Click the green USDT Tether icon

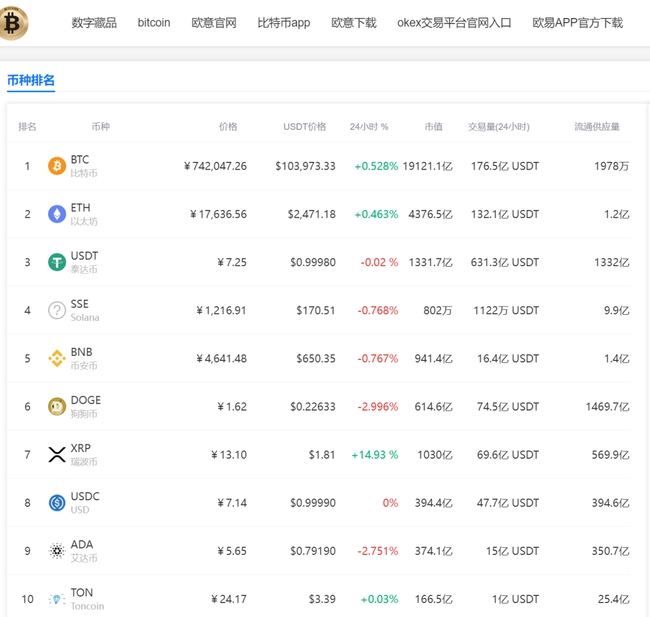[57, 262]
